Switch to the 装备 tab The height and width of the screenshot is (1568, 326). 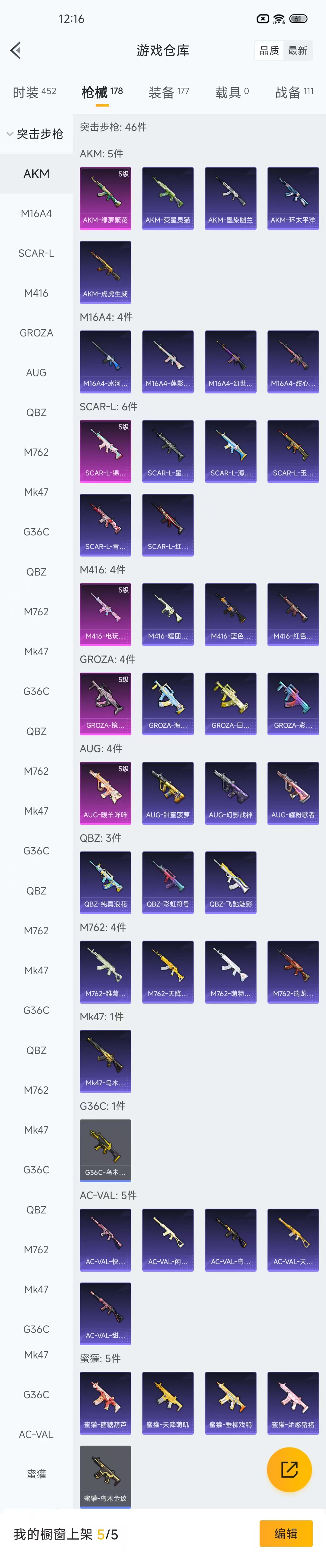[x=169, y=93]
